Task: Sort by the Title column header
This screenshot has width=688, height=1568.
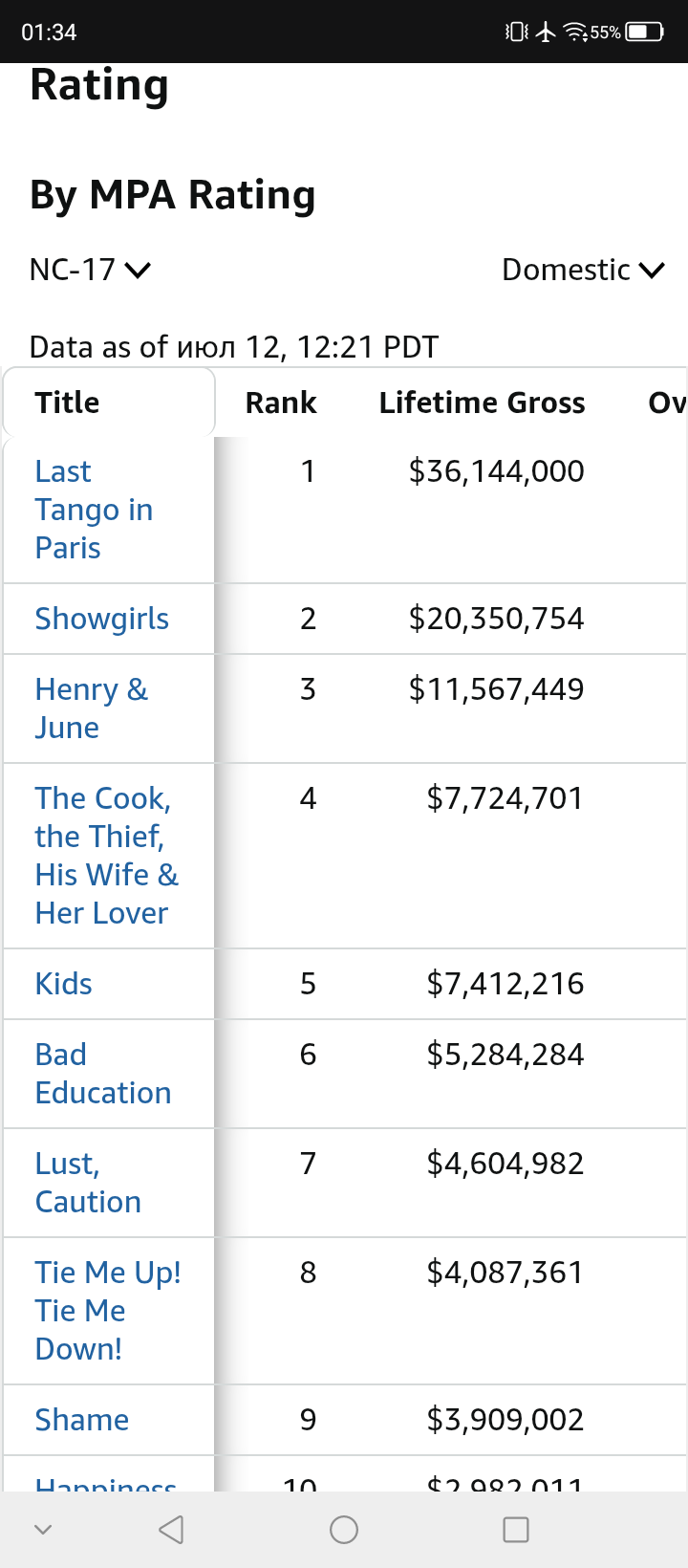Action: [67, 403]
